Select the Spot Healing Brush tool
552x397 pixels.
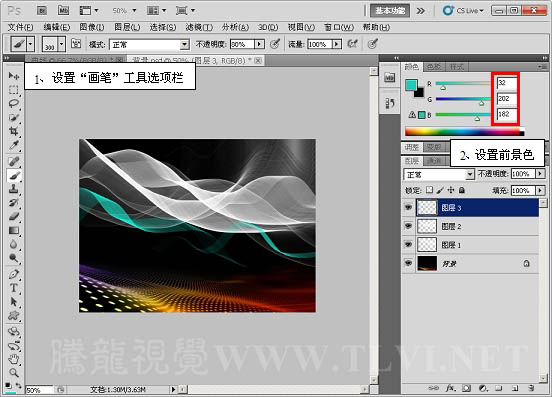(x=14, y=161)
